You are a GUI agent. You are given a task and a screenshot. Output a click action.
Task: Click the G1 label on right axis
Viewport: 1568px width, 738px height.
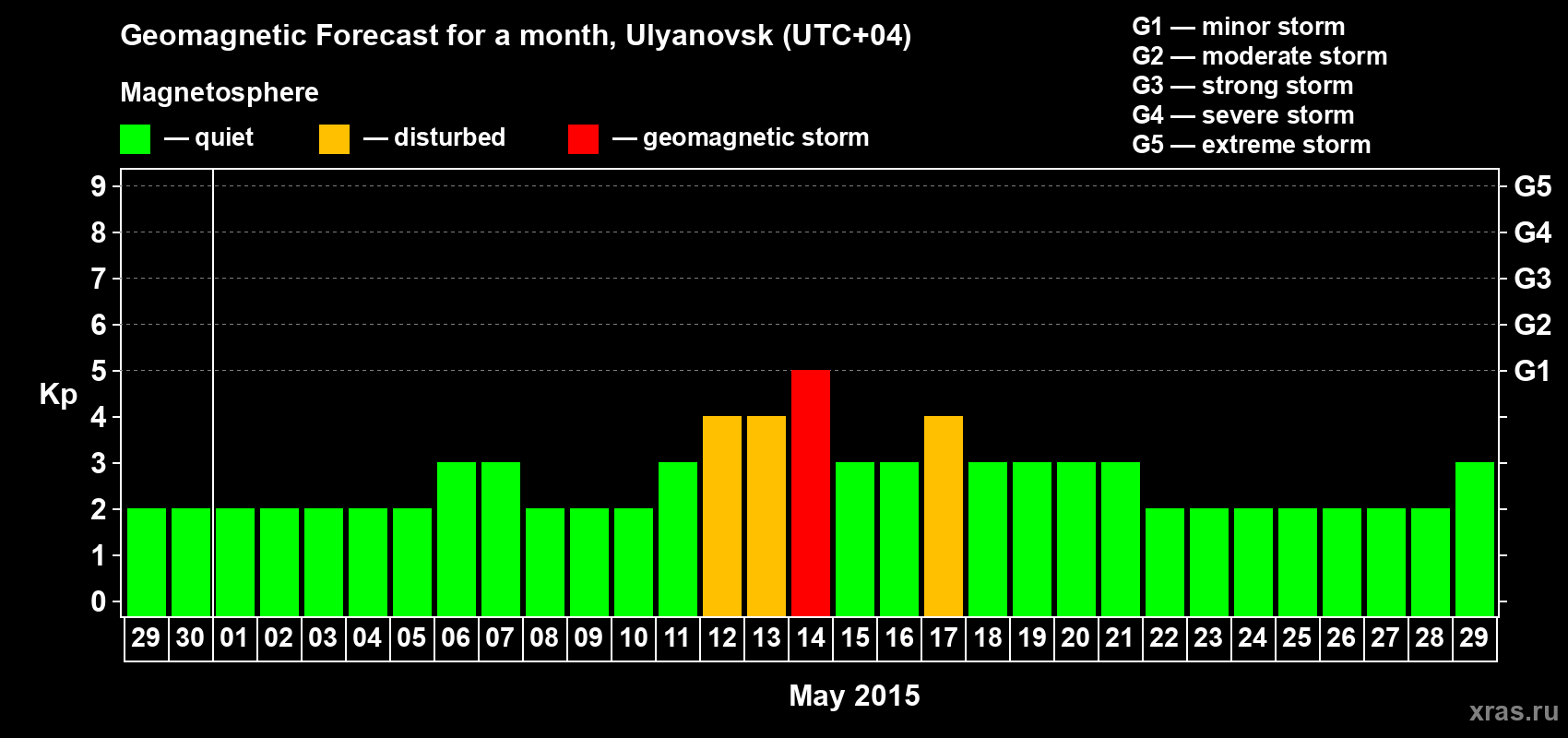1532,371
